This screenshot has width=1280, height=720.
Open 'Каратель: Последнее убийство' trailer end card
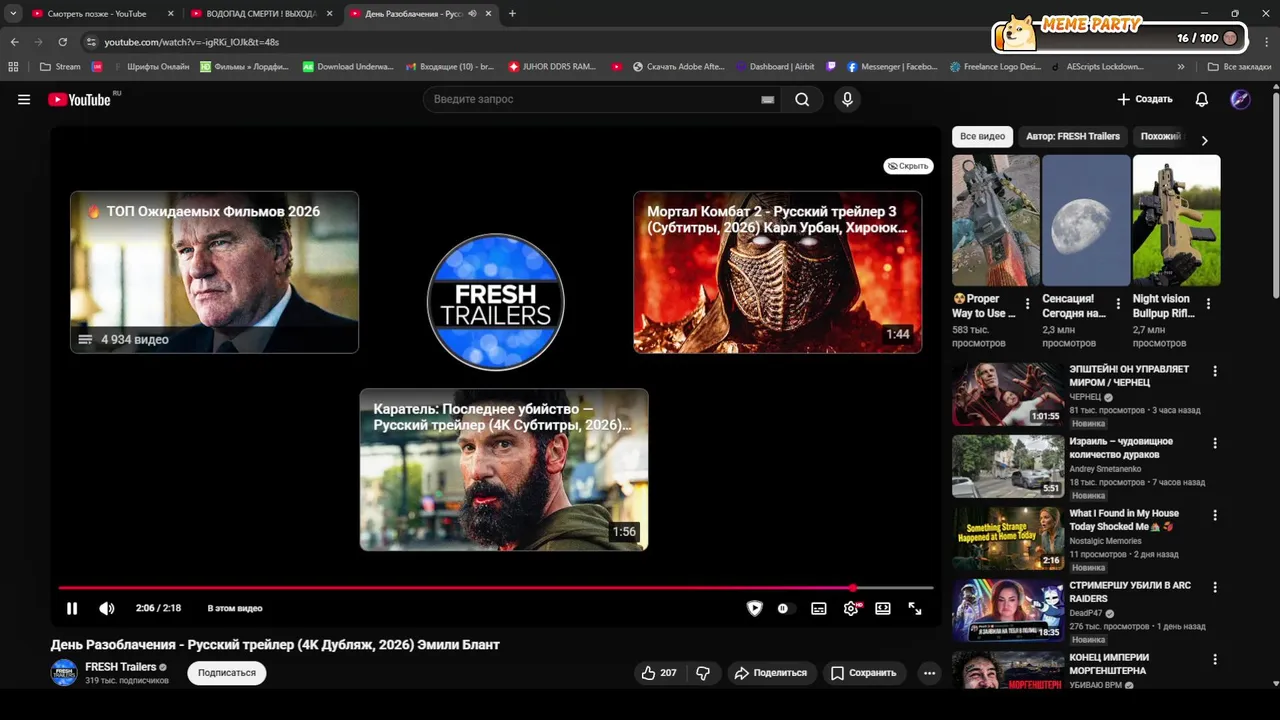504,469
